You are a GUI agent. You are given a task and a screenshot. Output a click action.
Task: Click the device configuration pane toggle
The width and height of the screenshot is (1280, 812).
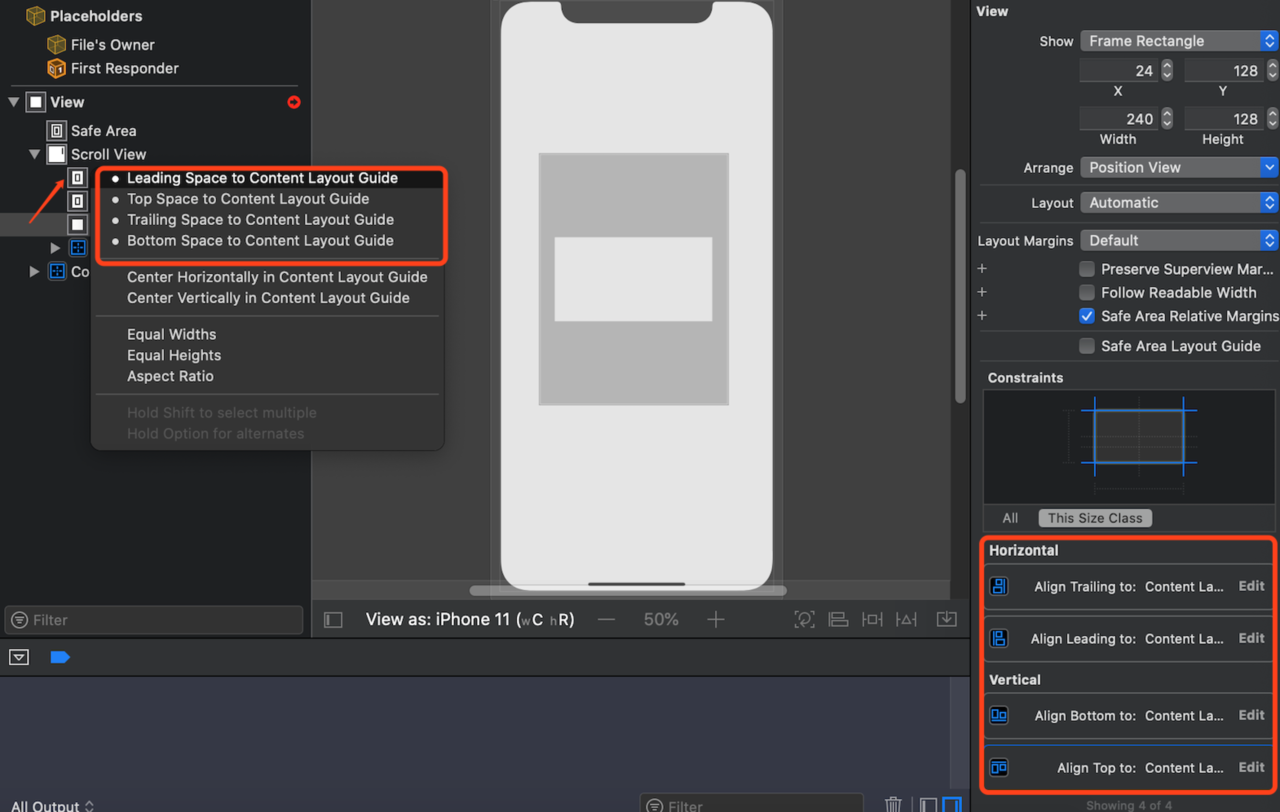(333, 619)
